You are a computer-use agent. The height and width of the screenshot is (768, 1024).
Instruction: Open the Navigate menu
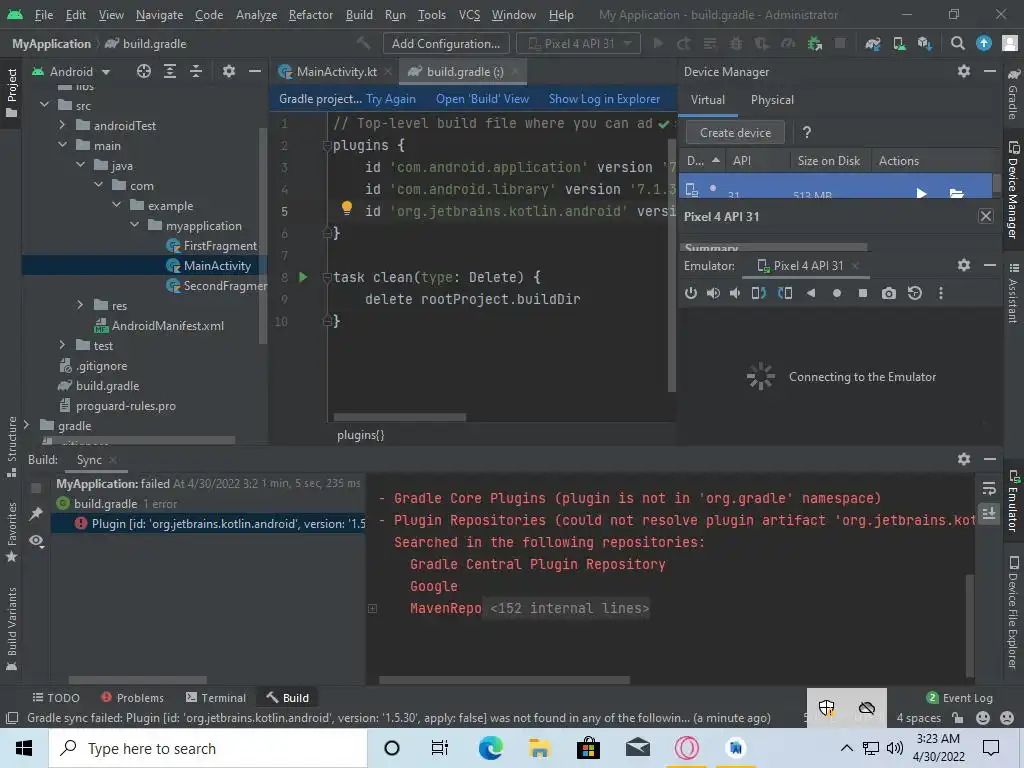(159, 14)
